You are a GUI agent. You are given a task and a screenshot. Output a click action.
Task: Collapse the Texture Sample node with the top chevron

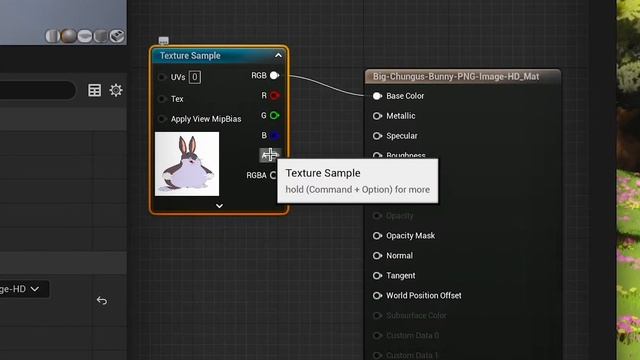click(278, 56)
